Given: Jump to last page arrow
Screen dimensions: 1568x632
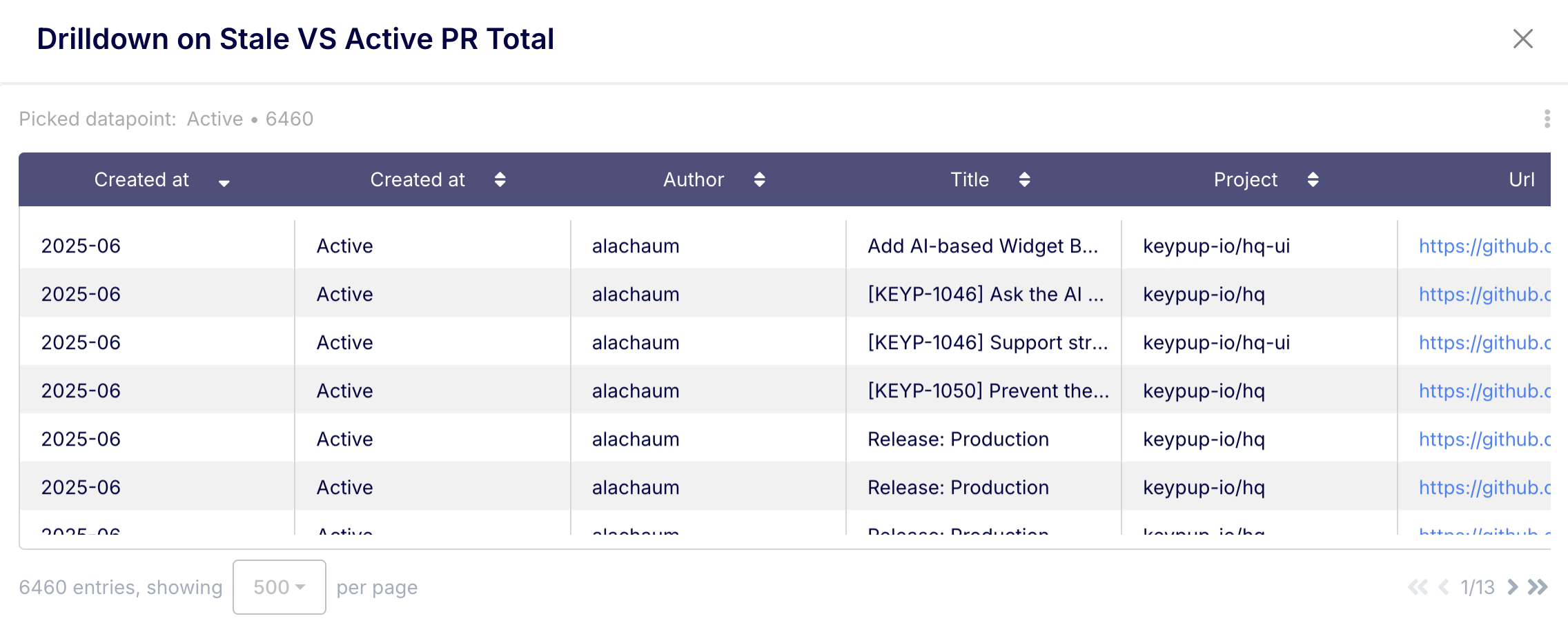Looking at the screenshot, I should pyautogui.click(x=1538, y=587).
